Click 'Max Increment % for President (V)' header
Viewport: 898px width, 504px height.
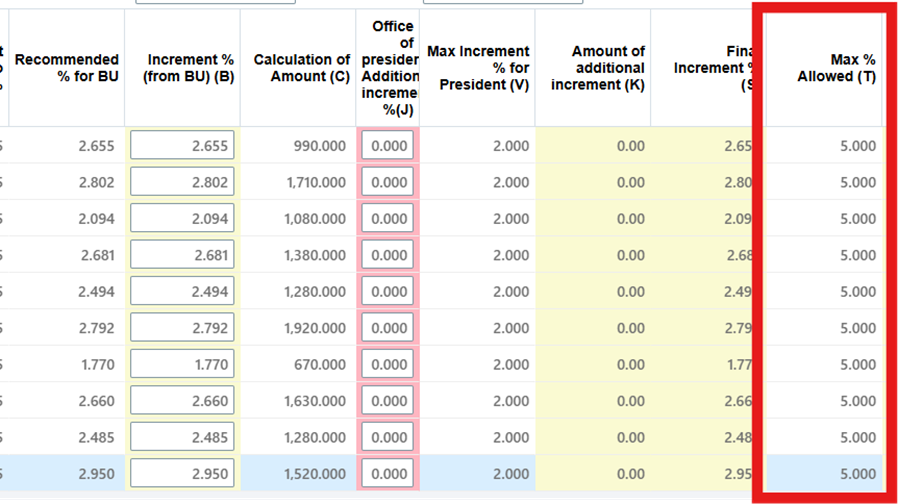(x=478, y=68)
